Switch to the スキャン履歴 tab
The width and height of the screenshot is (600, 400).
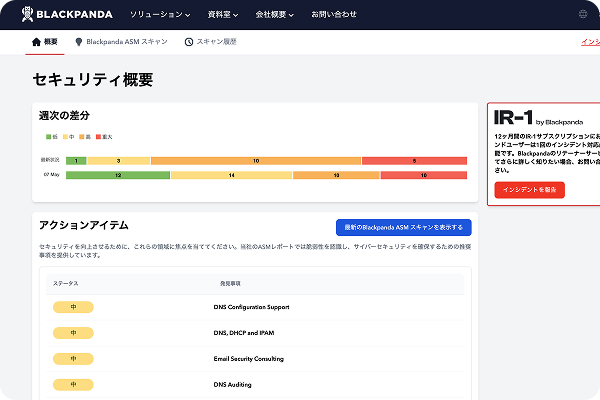[210, 42]
